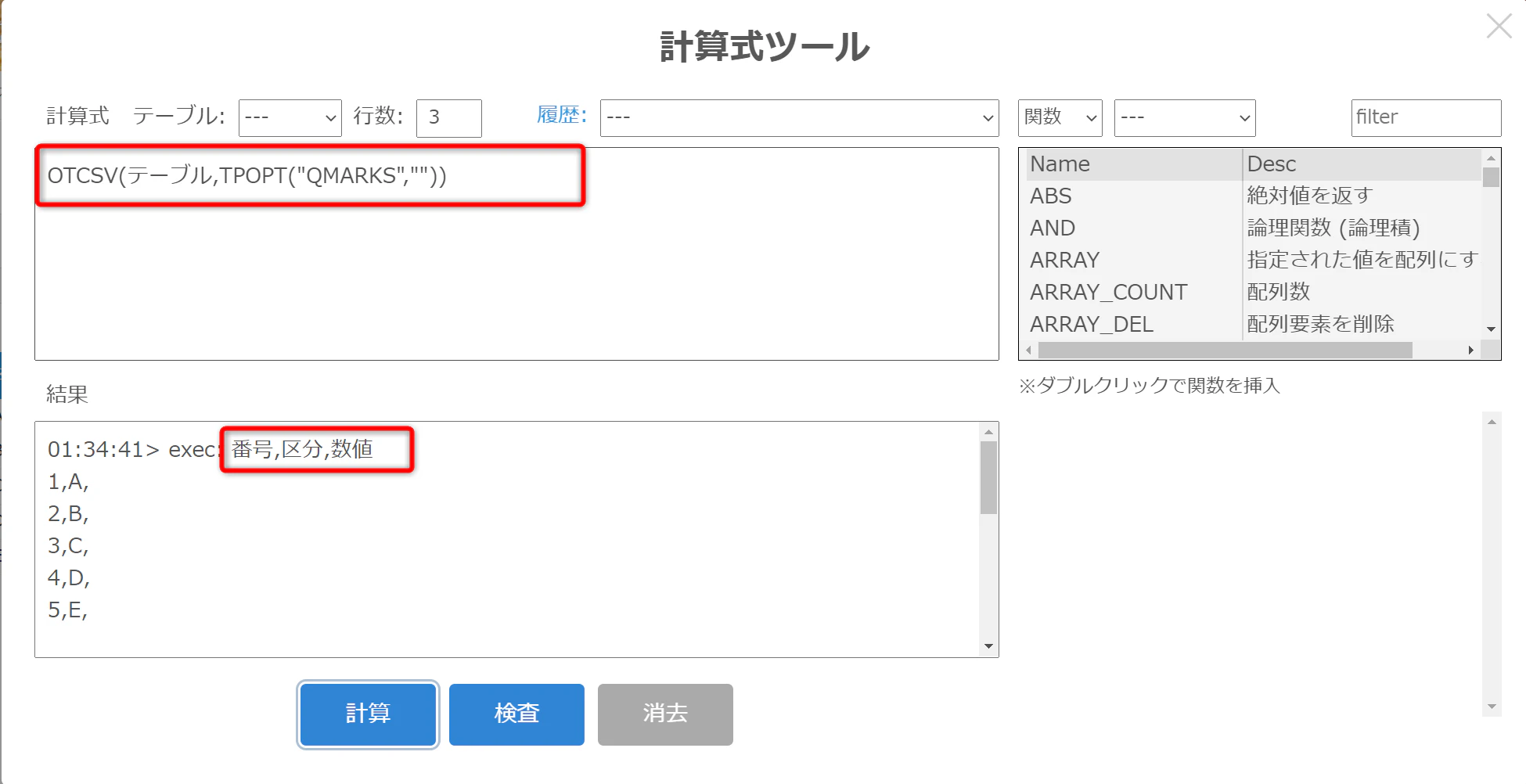Screen dimensions: 1526x784
Task: Click the far right panel down scroll arrow
Action: pos(1492,707)
